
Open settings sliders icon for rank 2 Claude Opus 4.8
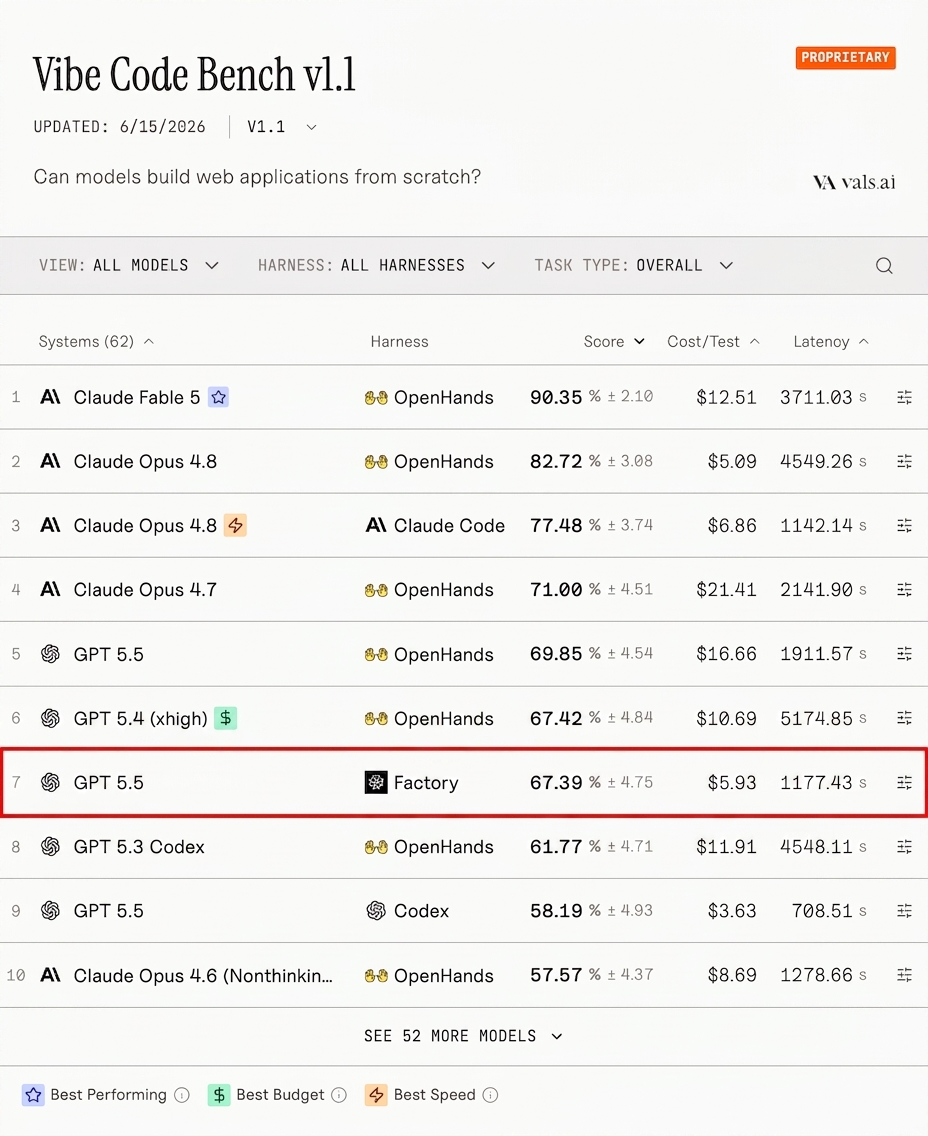point(904,462)
